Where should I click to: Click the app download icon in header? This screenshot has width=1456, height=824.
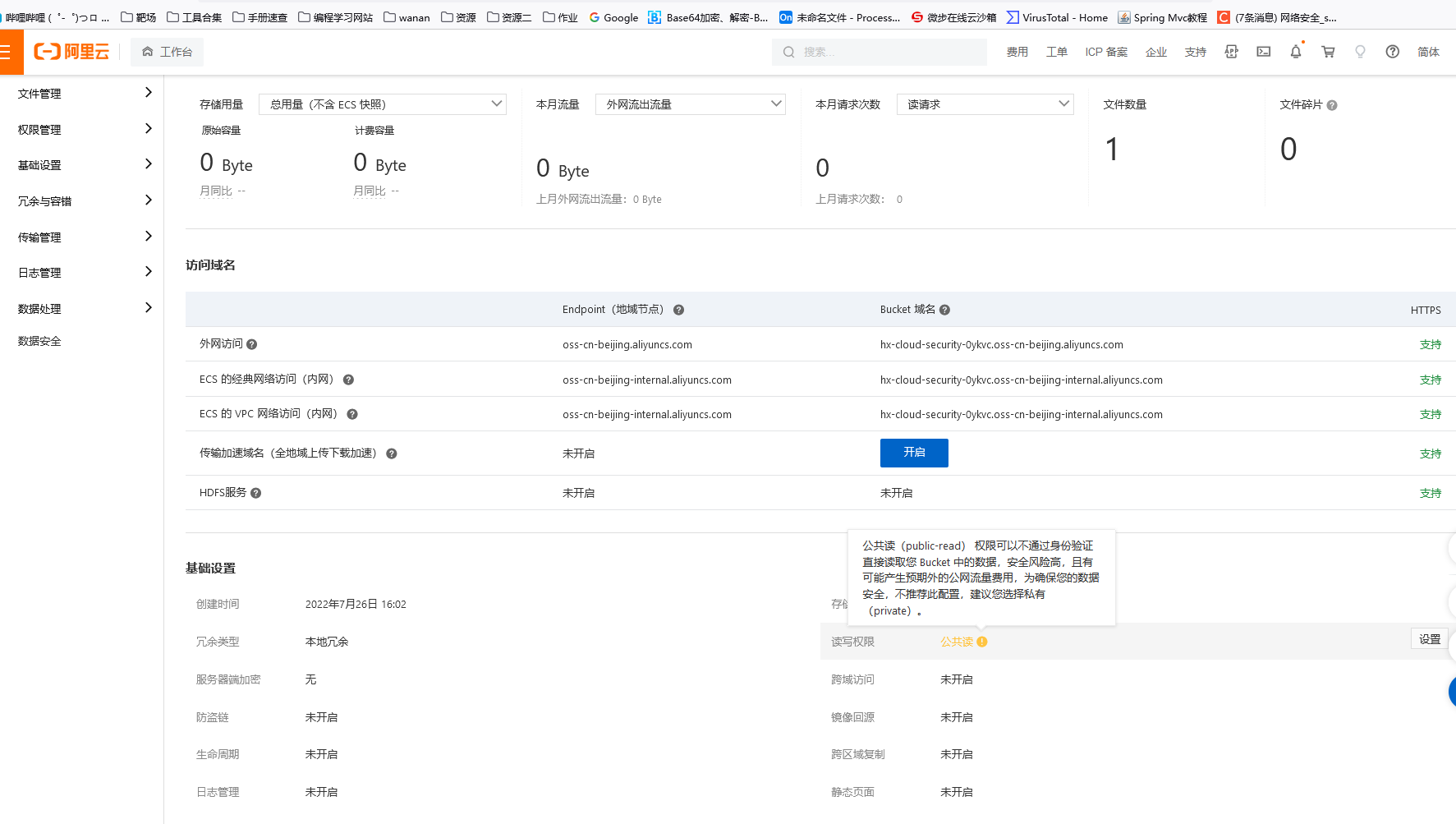tap(1231, 52)
